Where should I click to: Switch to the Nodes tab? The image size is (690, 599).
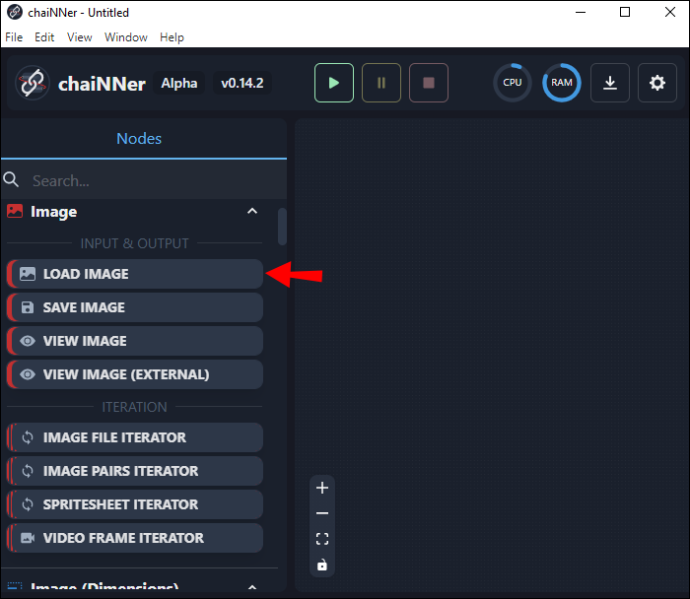click(x=139, y=139)
